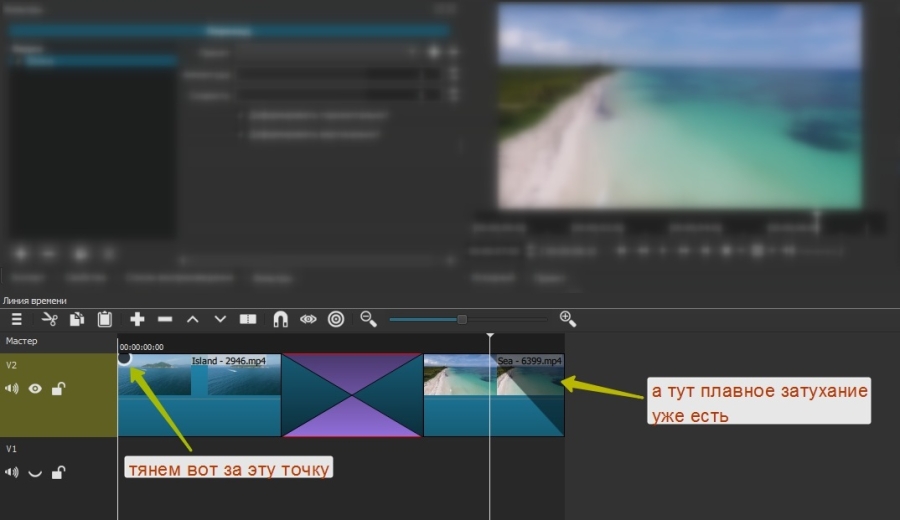This screenshot has width=900, height=520.
Task: Click the Copy icon in timeline toolbar
Action: point(76,319)
